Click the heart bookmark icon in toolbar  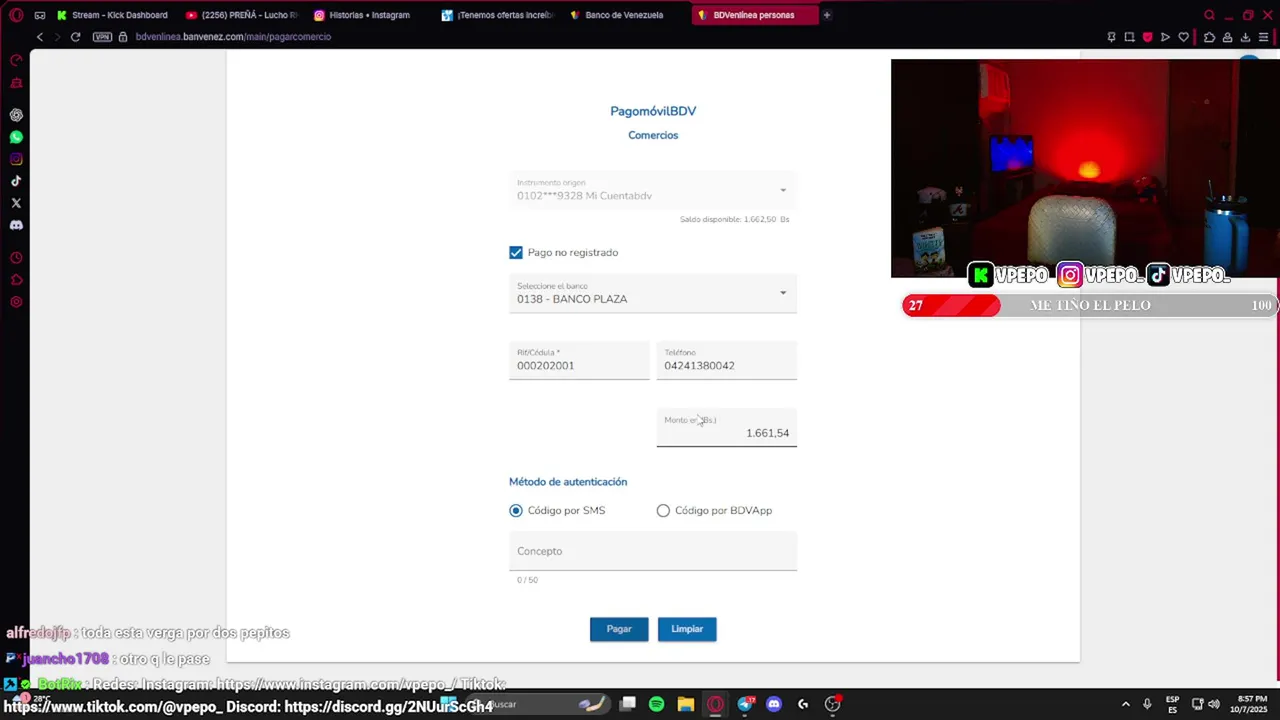(1184, 37)
